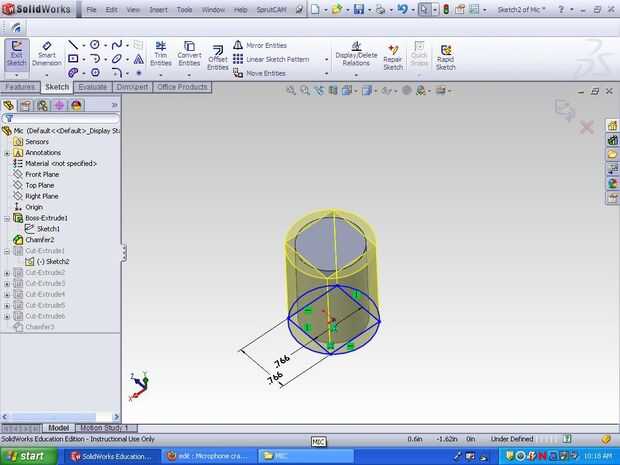The image size is (620, 465).
Task: Click Mirror Entities
Action: (260, 45)
